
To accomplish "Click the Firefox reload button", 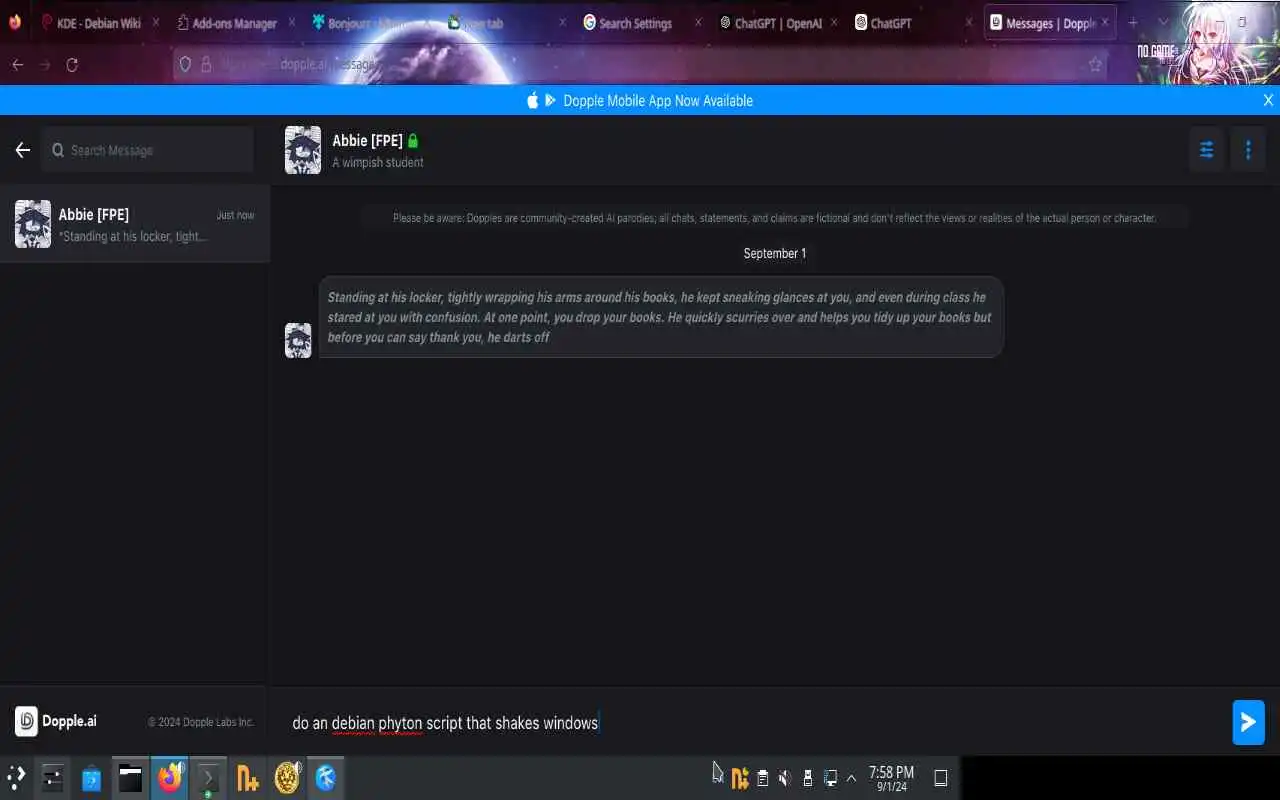I will 72,65.
